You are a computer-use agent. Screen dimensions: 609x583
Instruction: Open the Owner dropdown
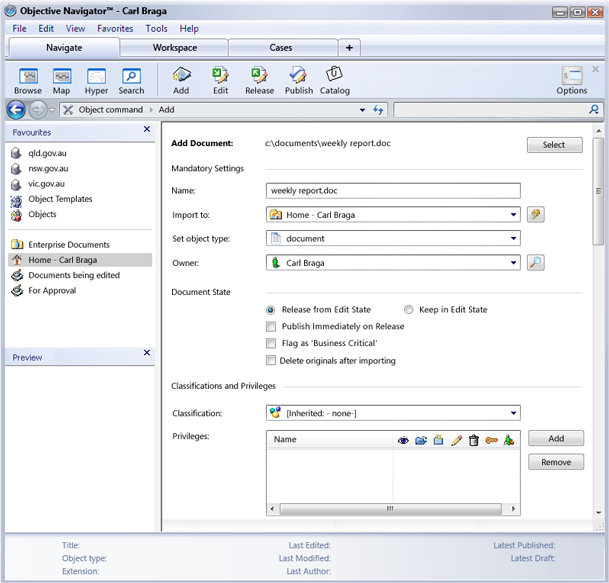click(x=513, y=263)
